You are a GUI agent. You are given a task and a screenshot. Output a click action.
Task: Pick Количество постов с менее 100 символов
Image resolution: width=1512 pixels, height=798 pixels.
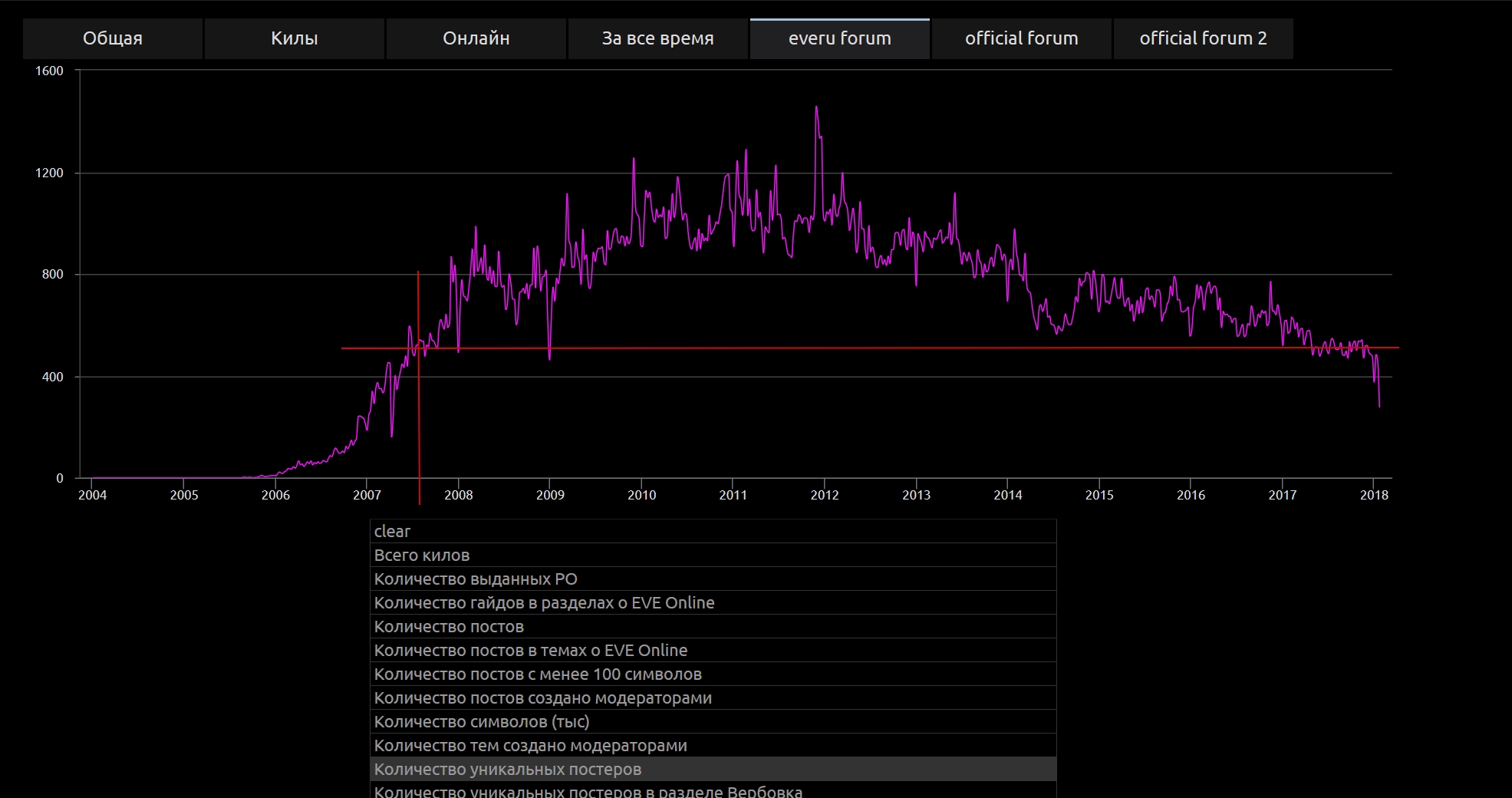pyautogui.click(x=713, y=674)
